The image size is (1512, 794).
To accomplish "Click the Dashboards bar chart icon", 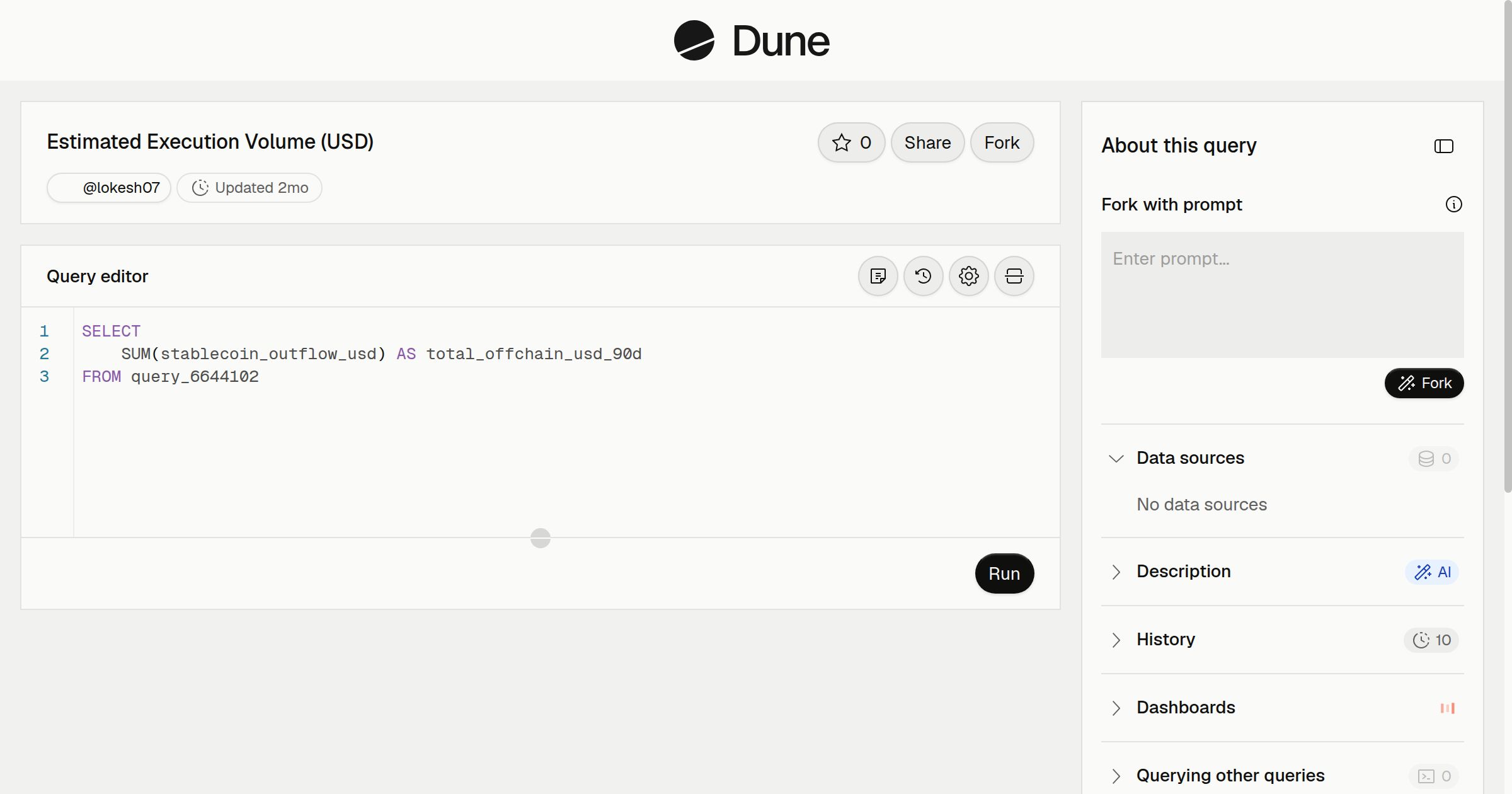I will click(x=1448, y=708).
